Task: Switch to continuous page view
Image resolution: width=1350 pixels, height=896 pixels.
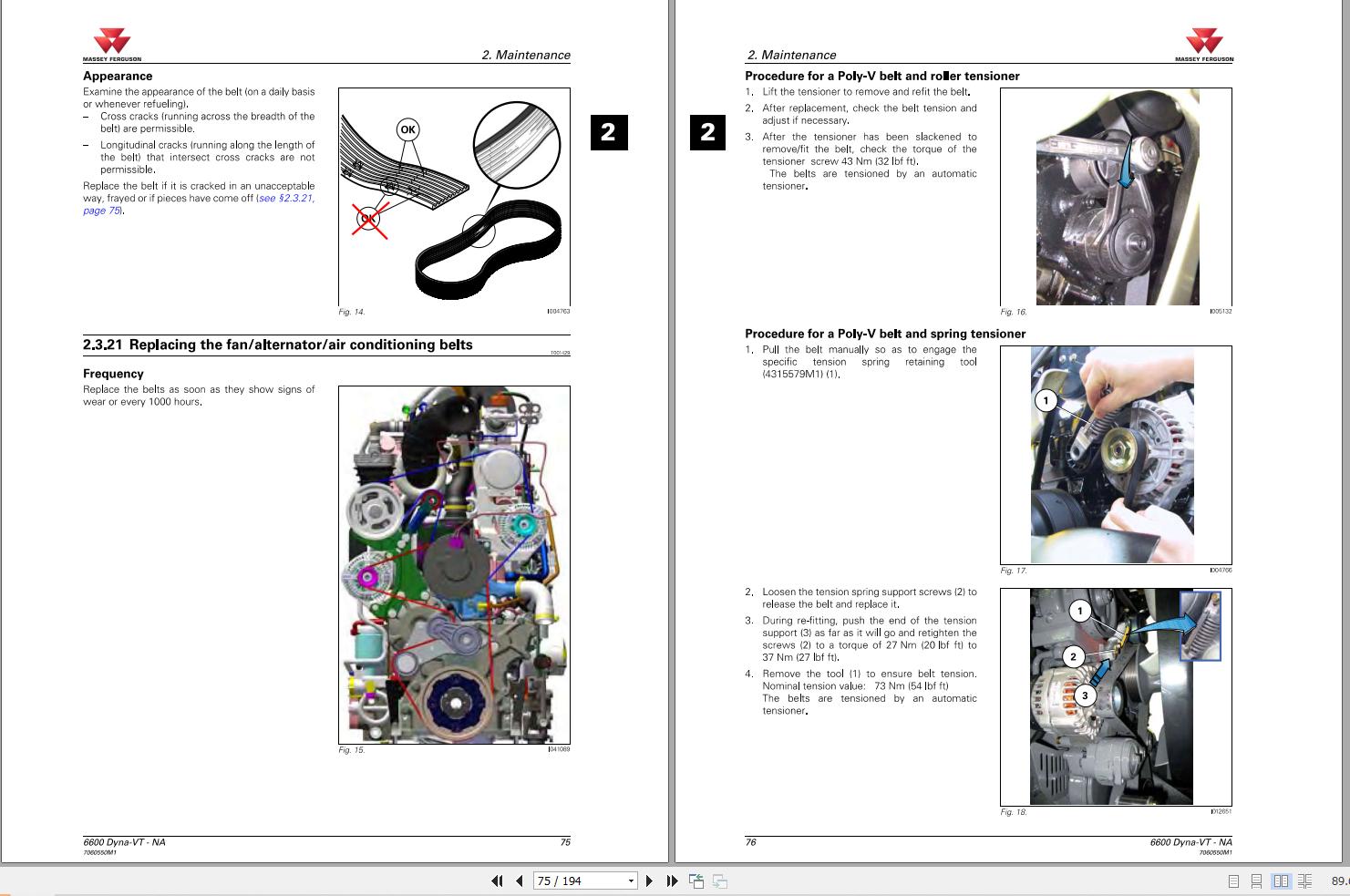Action: [1256, 881]
